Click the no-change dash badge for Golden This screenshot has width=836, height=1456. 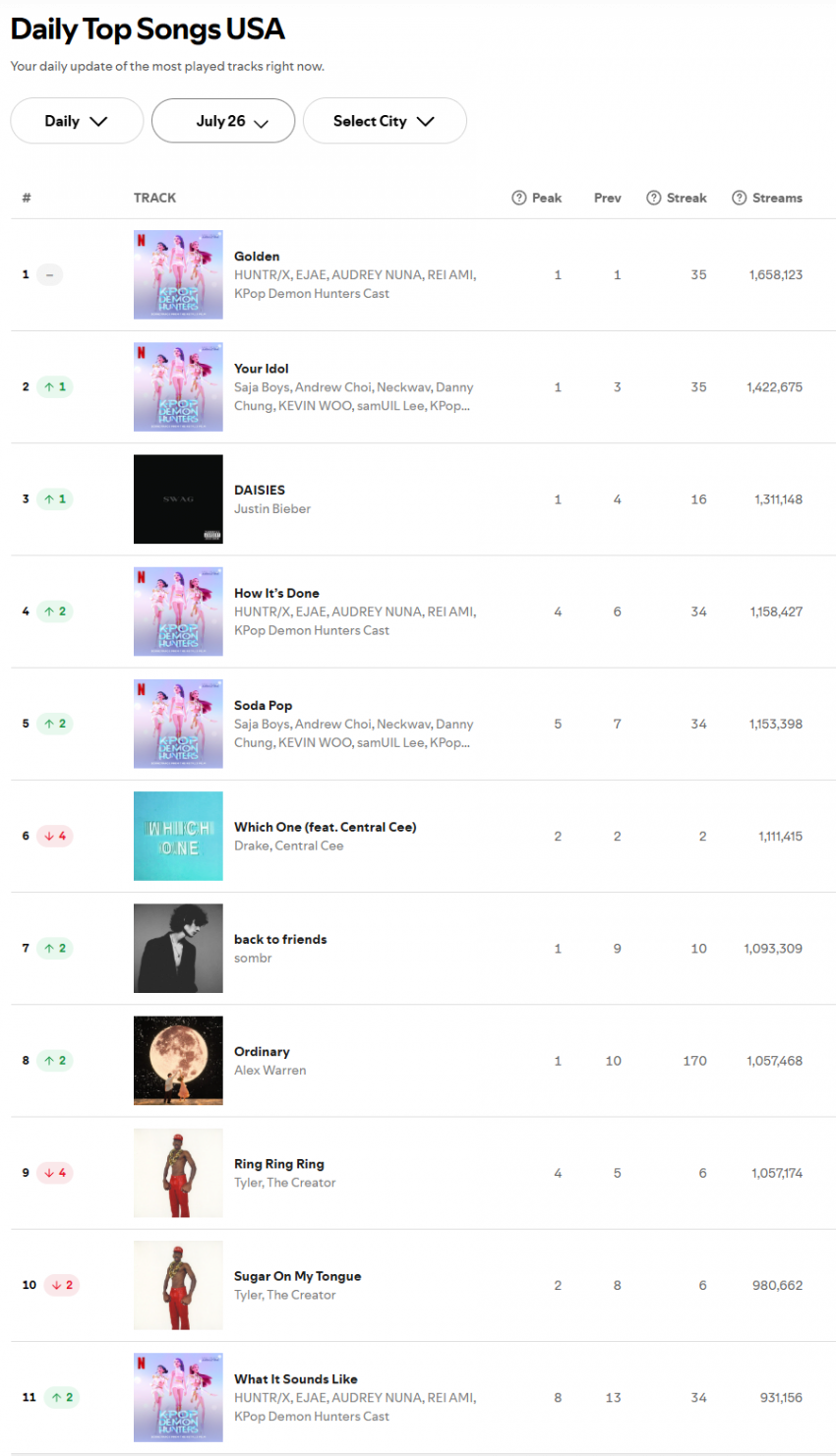click(x=49, y=275)
